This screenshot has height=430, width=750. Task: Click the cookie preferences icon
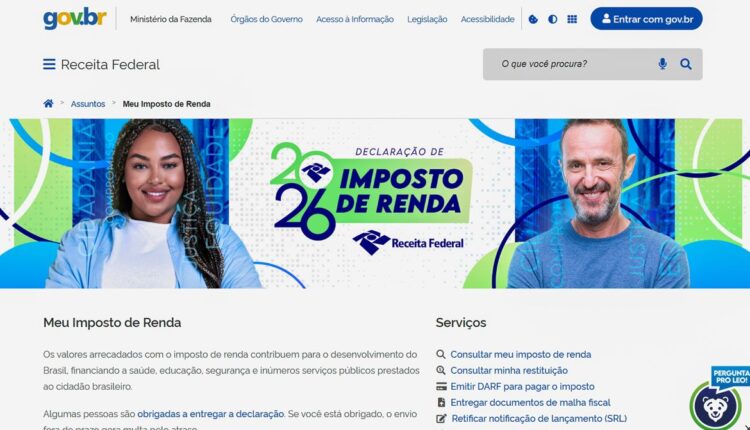(533, 19)
